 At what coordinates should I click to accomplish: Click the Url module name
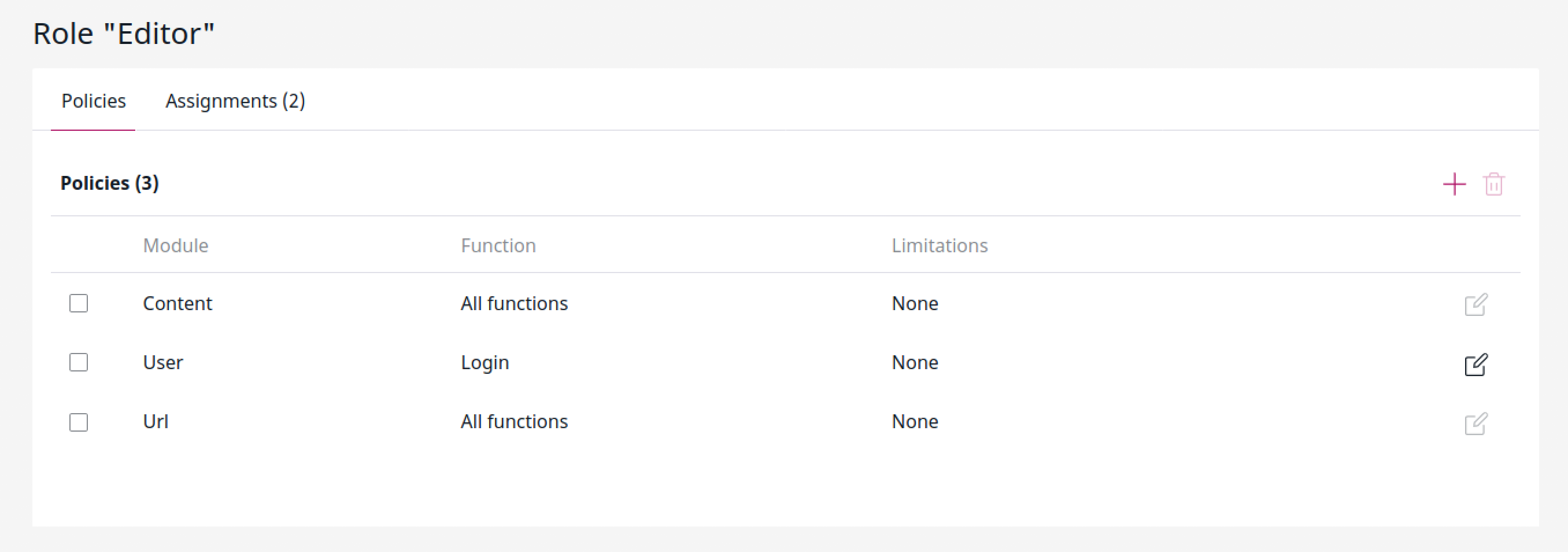click(156, 421)
